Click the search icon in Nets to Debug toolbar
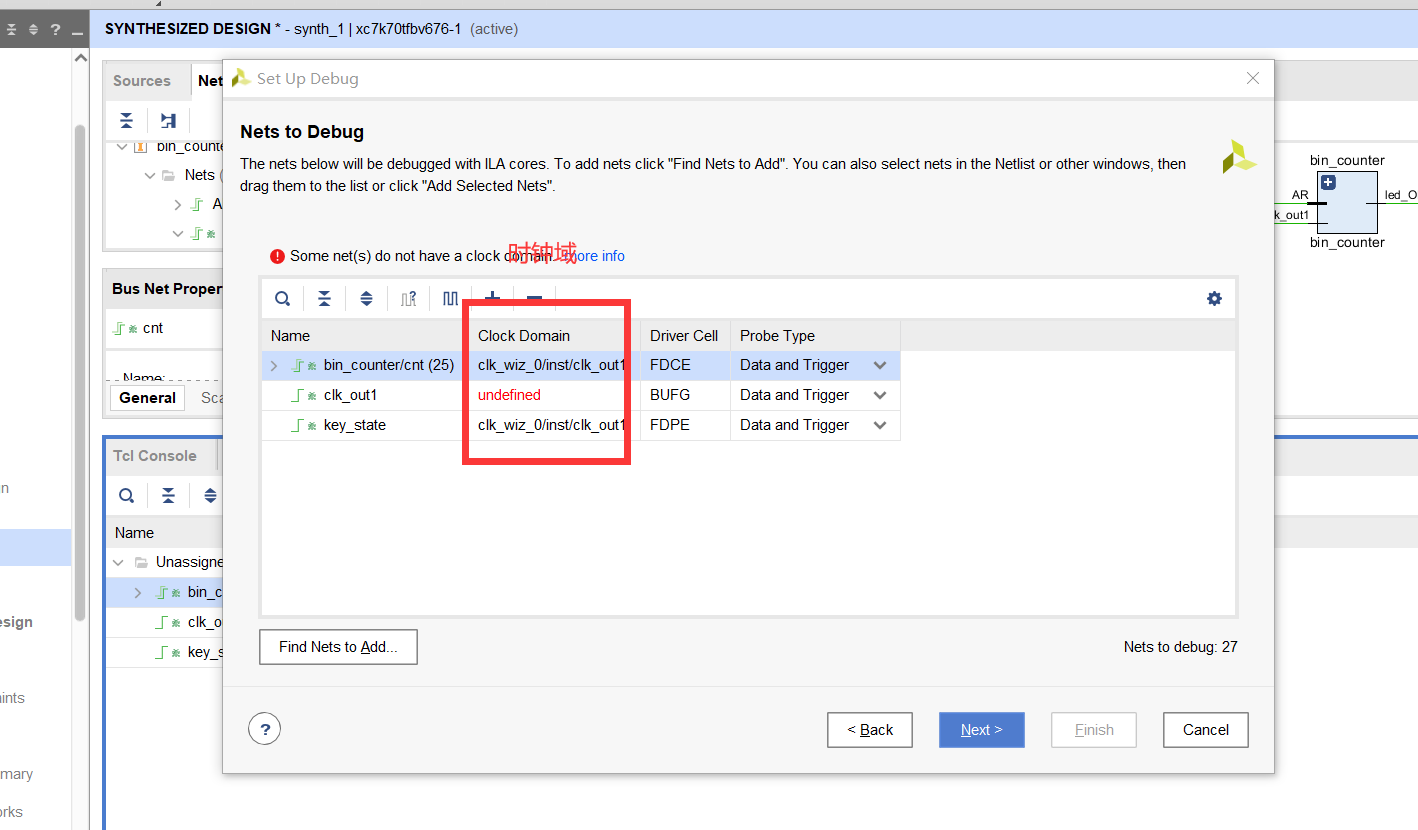This screenshot has width=1418, height=830. 283,299
